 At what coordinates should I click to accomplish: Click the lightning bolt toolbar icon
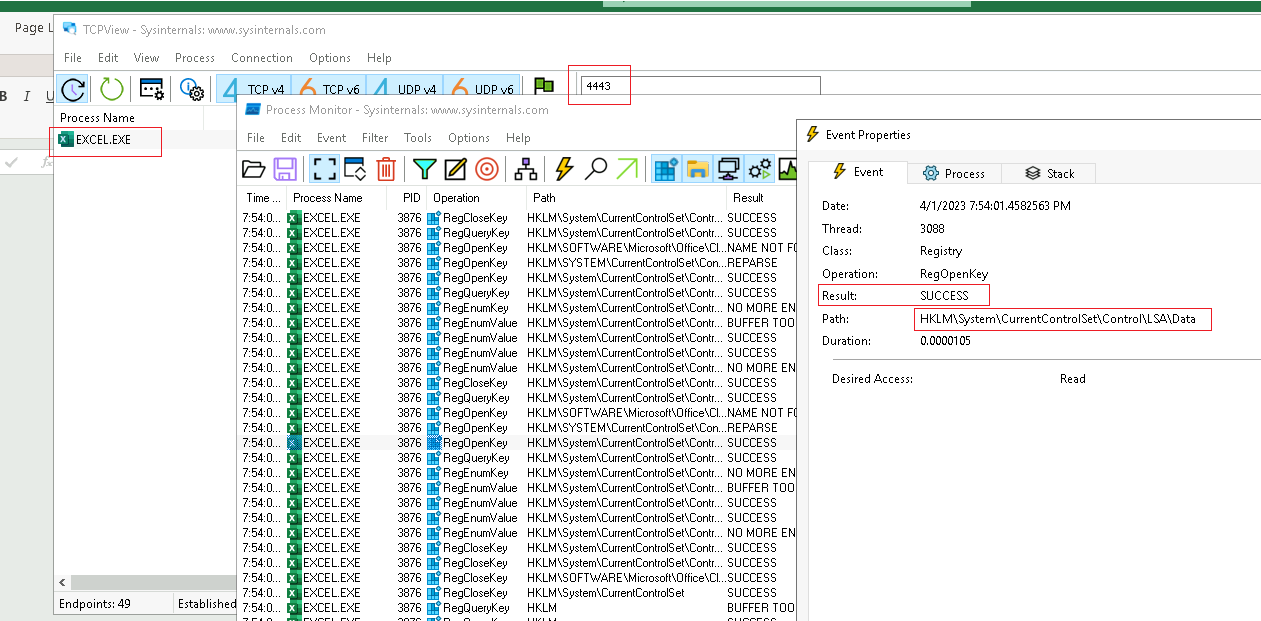(564, 169)
